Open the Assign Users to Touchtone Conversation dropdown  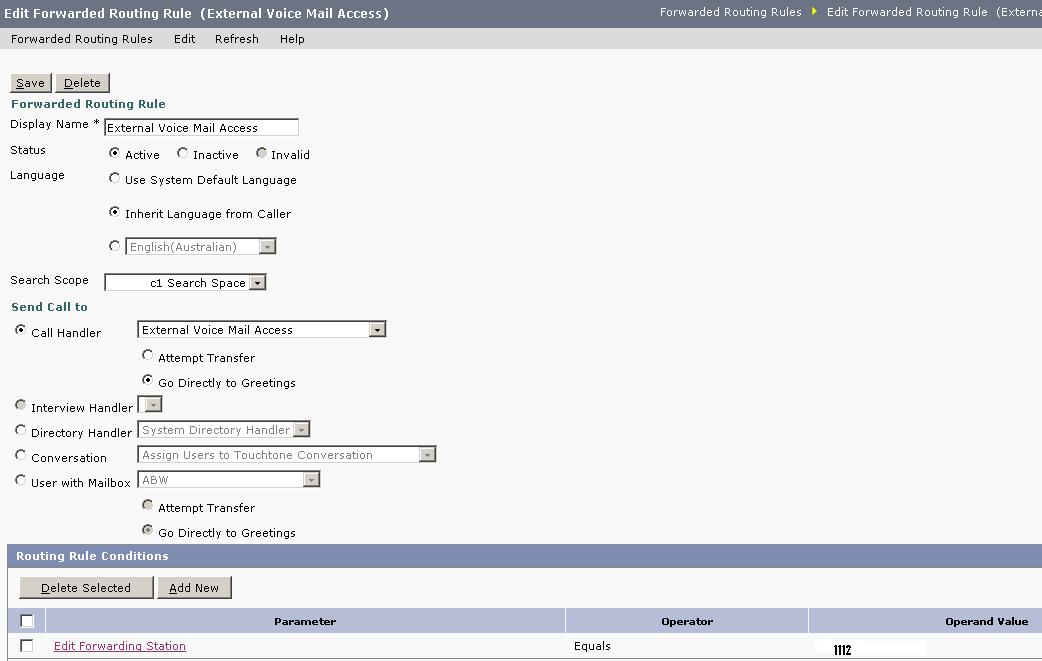[x=286, y=454]
